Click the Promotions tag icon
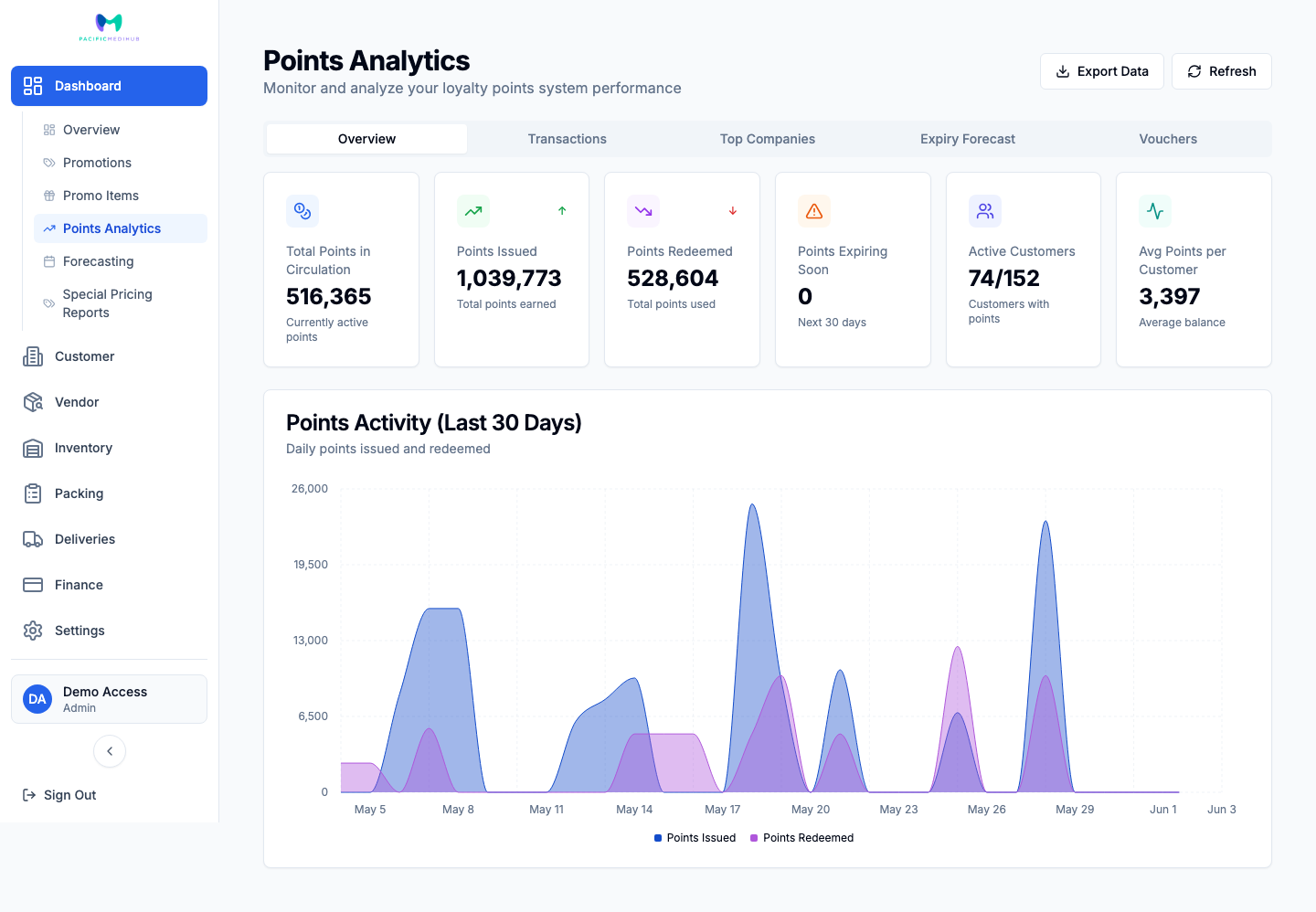This screenshot has height=912, width=1316. coord(49,163)
